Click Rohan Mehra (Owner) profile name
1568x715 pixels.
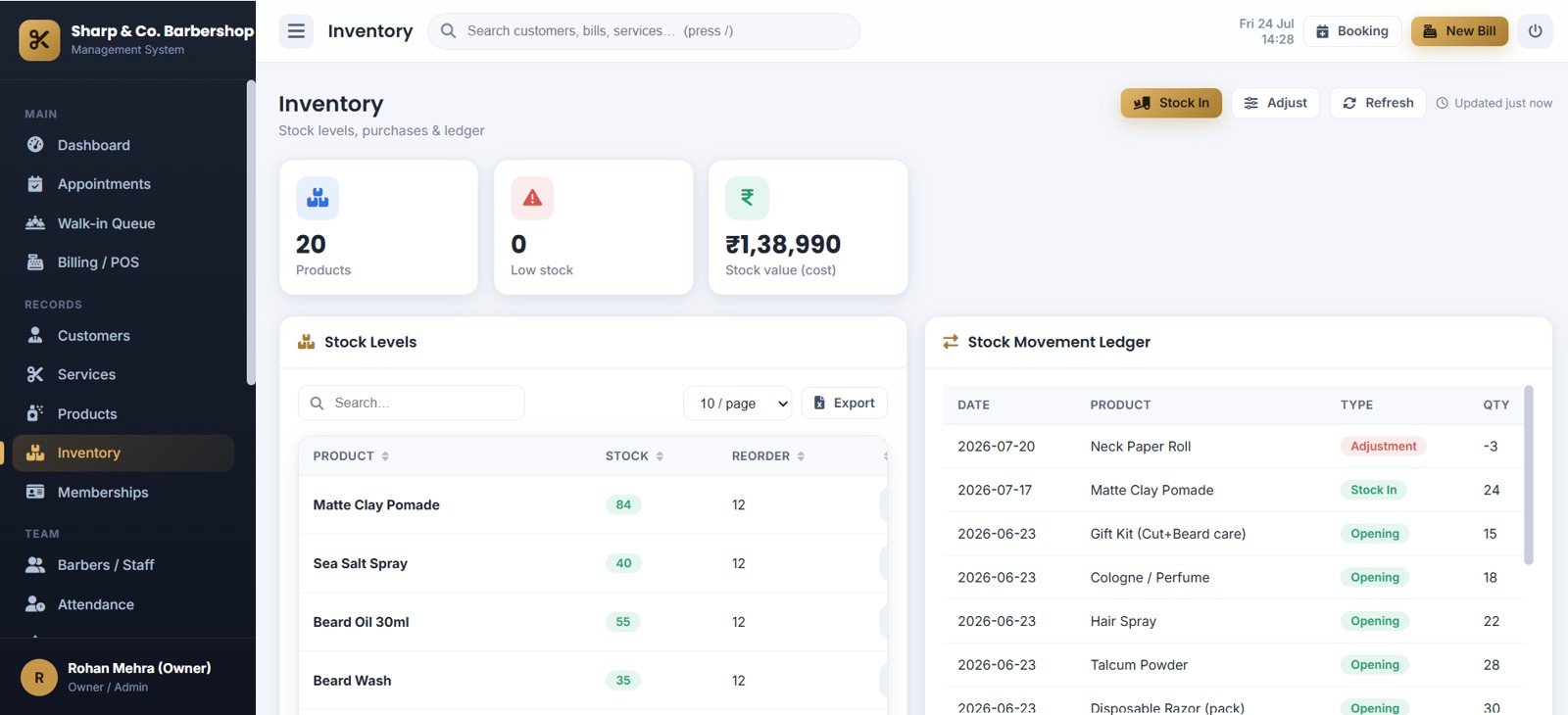point(139,668)
